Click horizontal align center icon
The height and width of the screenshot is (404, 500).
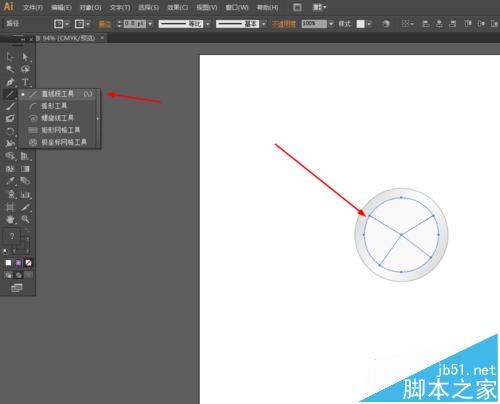point(439,24)
